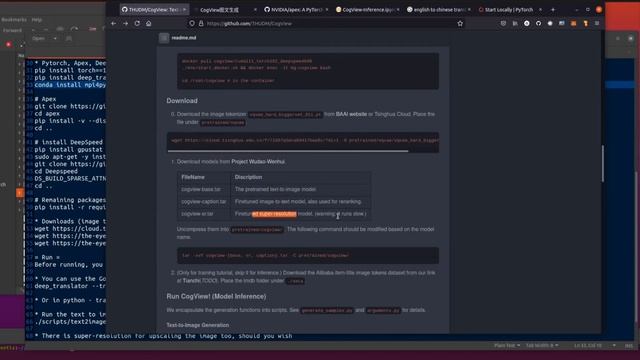Click the GitHub page vertical scrollbar thumb
The width and height of the screenshot is (640, 360).
[602, 163]
